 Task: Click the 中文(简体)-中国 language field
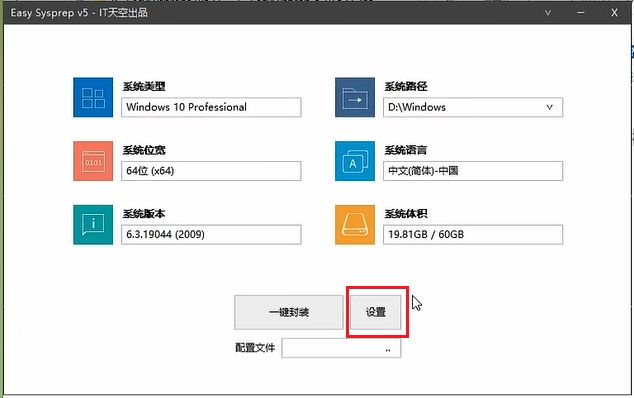[x=473, y=171]
